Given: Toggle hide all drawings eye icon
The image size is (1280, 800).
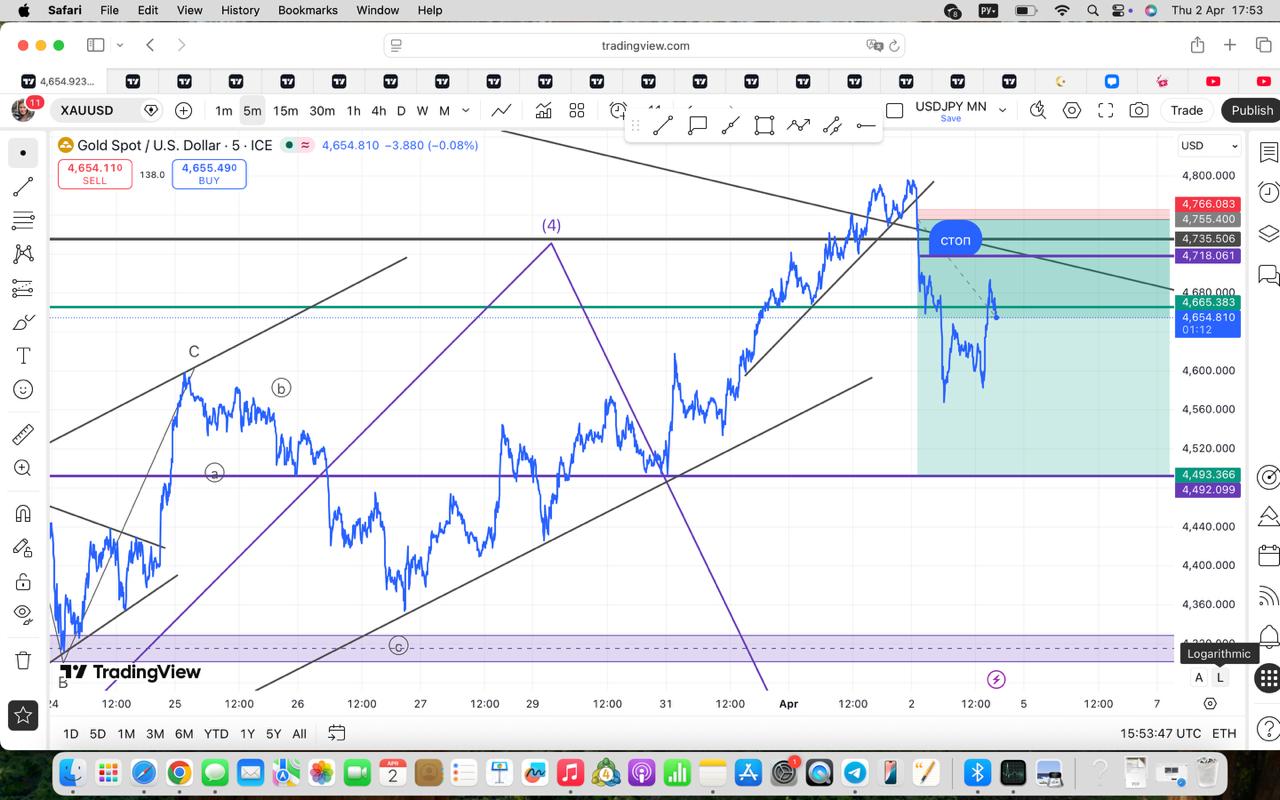Looking at the screenshot, I should coord(23,613).
